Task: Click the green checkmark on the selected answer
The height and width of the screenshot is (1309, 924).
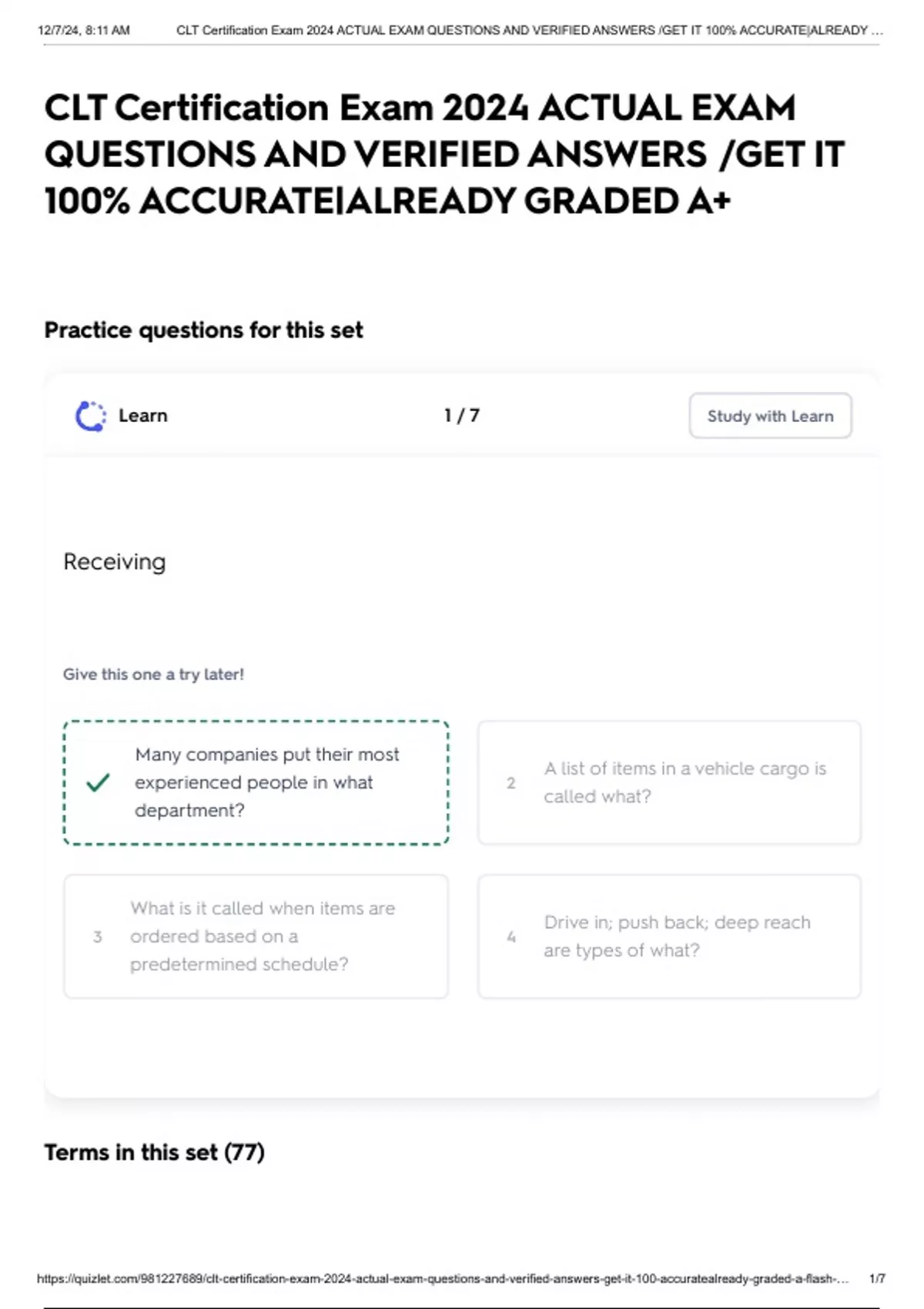Action: pos(98,782)
